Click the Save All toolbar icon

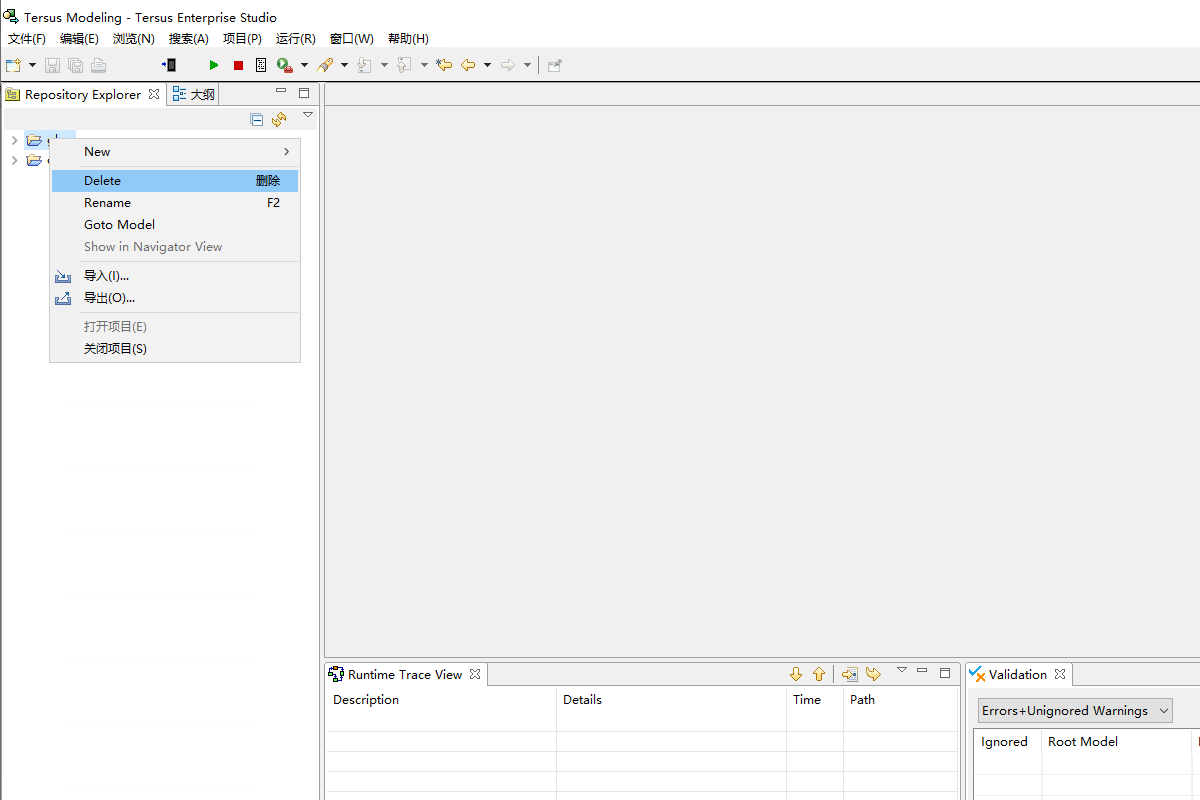[x=75, y=65]
